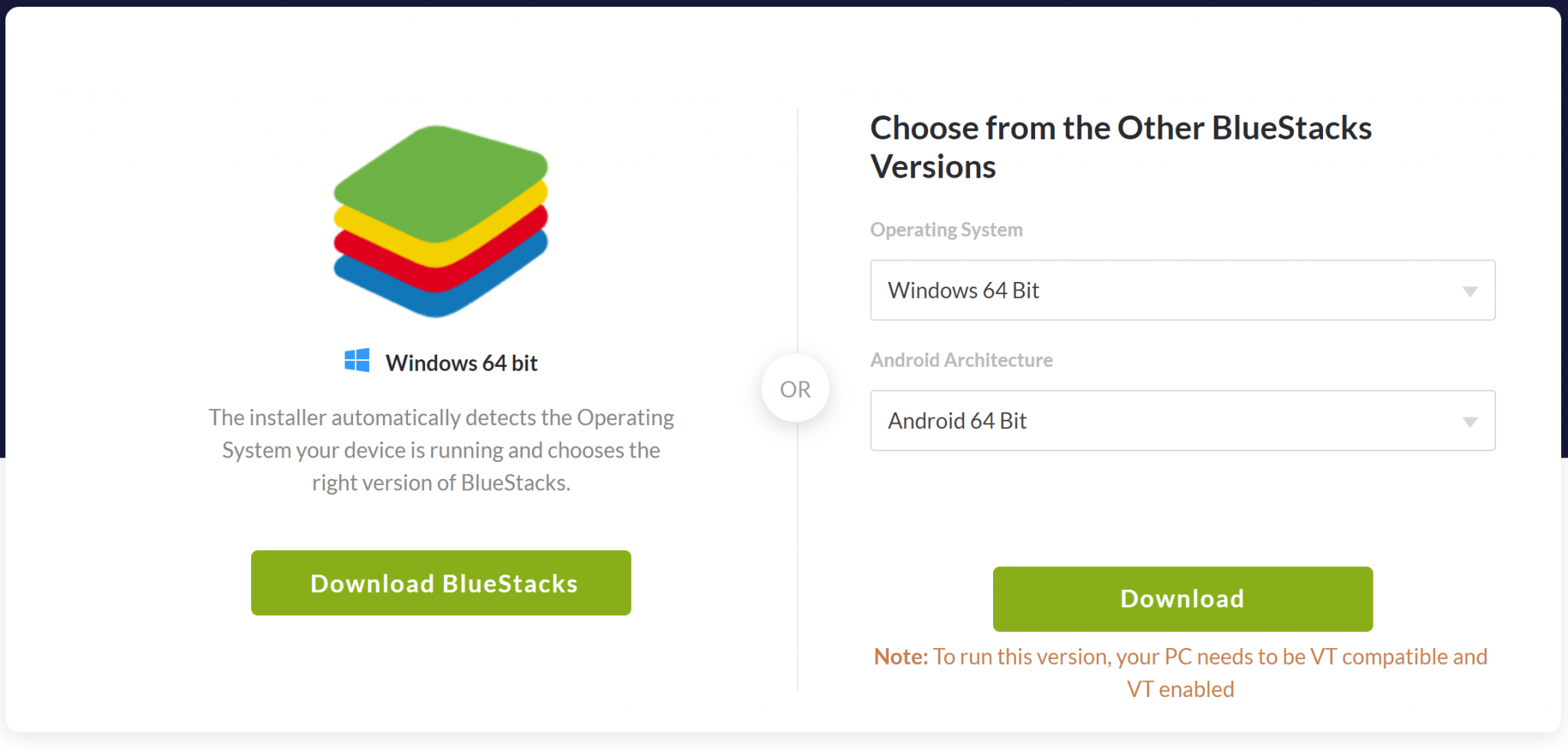Select the Windows 64 bit label text

click(x=462, y=363)
